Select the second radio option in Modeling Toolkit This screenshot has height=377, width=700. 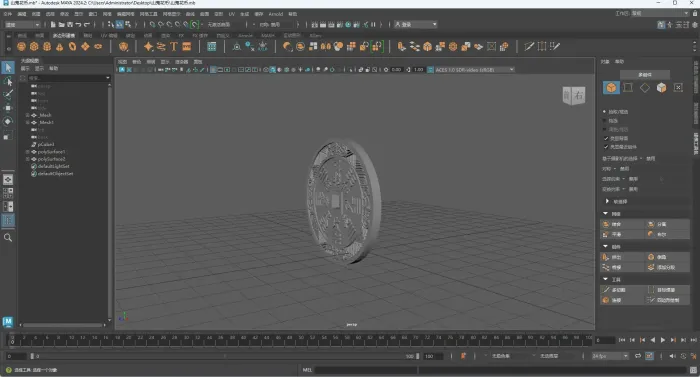tap(605, 121)
